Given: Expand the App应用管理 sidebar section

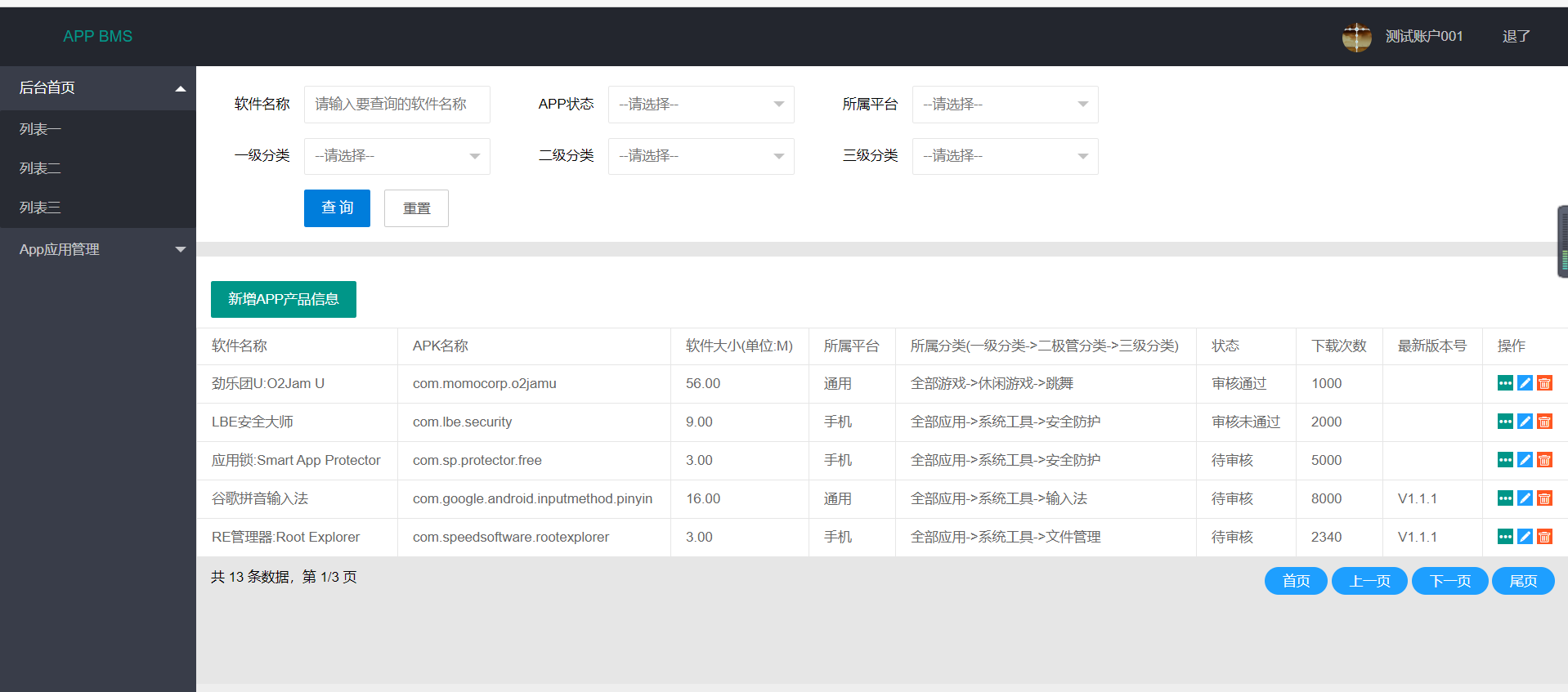Looking at the screenshot, I should click(x=98, y=249).
